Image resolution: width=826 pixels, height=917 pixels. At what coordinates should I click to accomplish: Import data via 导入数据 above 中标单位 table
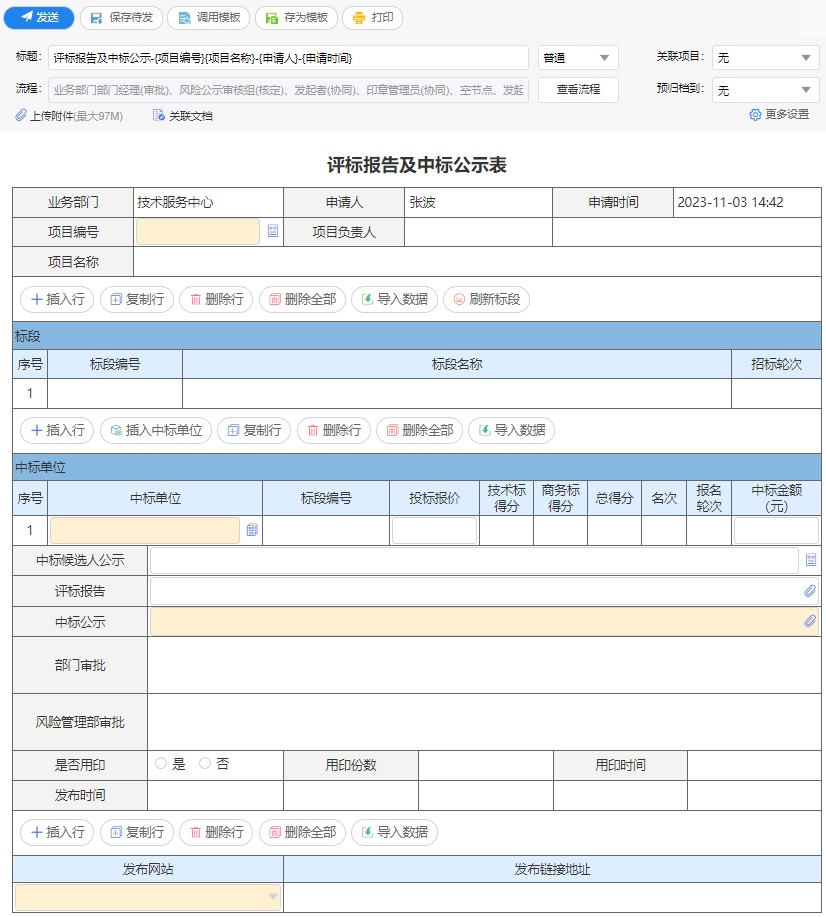(x=512, y=430)
